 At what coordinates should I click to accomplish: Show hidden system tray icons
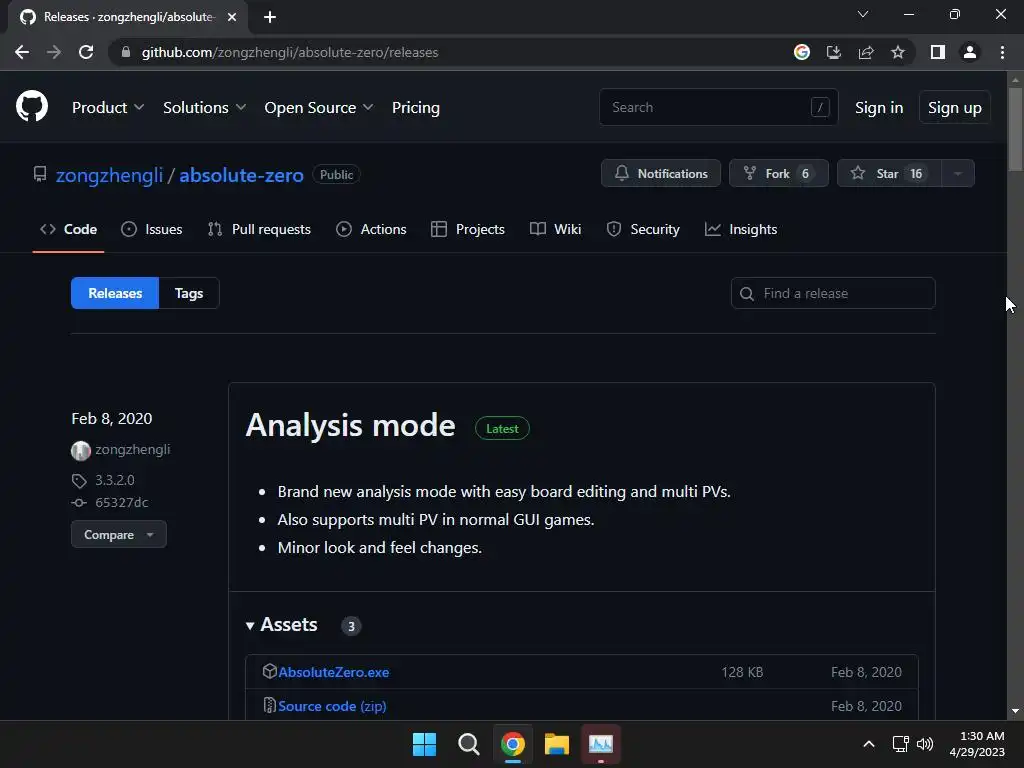(x=869, y=744)
